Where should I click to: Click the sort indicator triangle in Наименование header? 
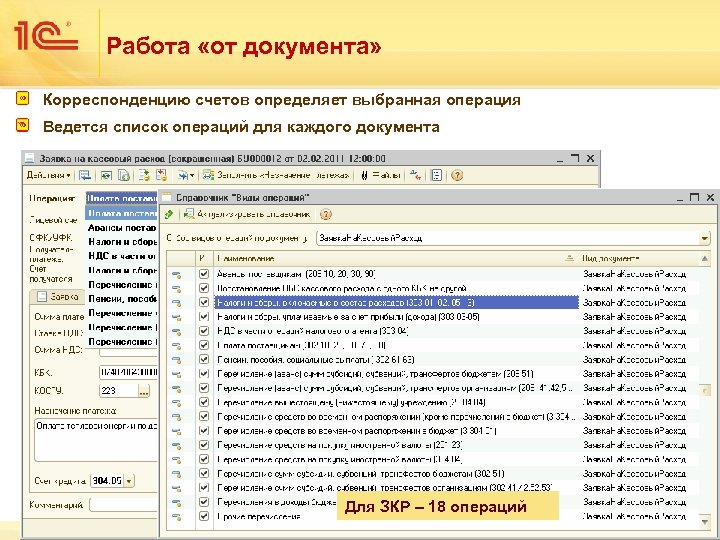pos(569,259)
